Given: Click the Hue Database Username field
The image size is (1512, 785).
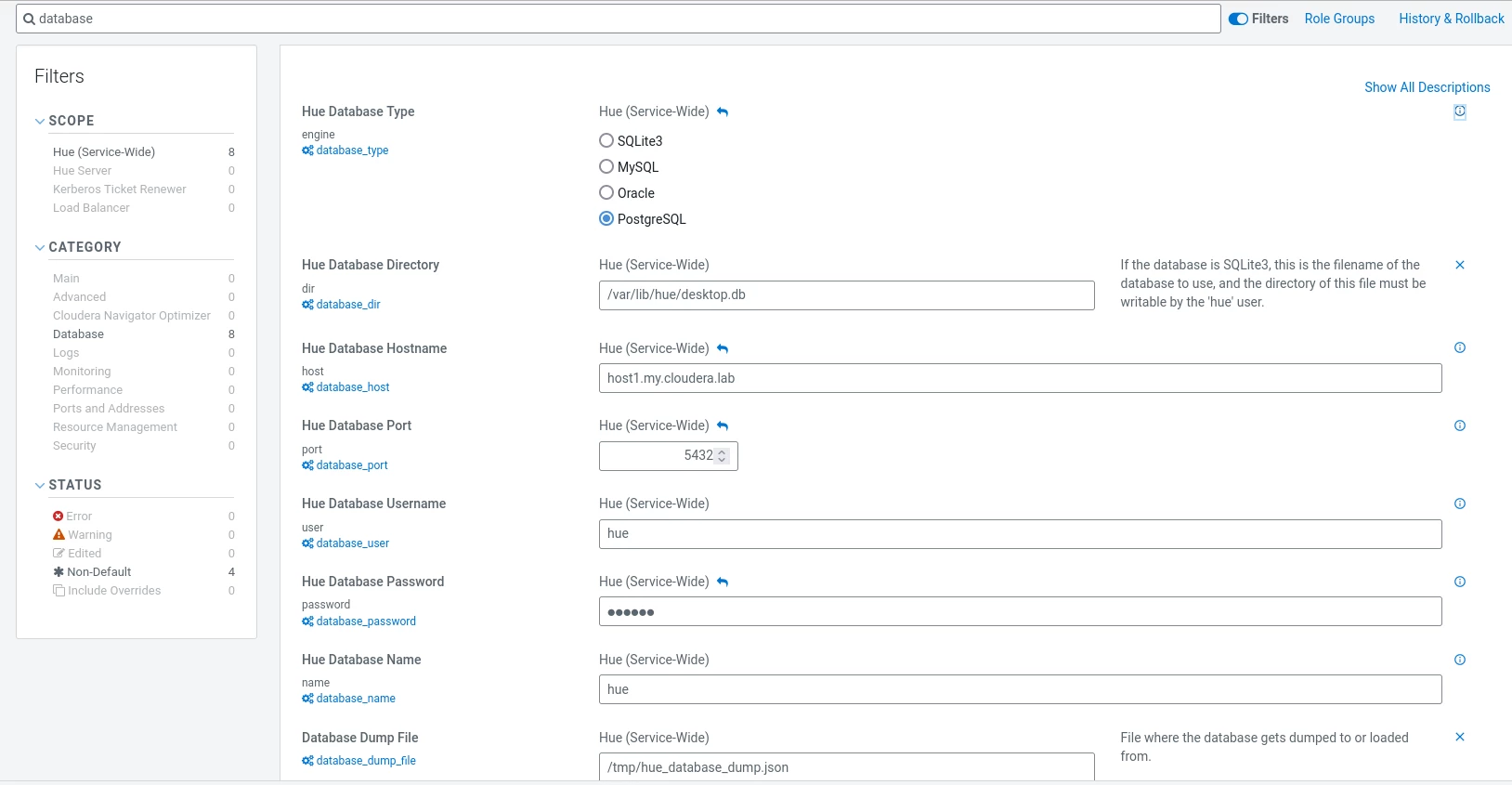Looking at the screenshot, I should [1020, 534].
